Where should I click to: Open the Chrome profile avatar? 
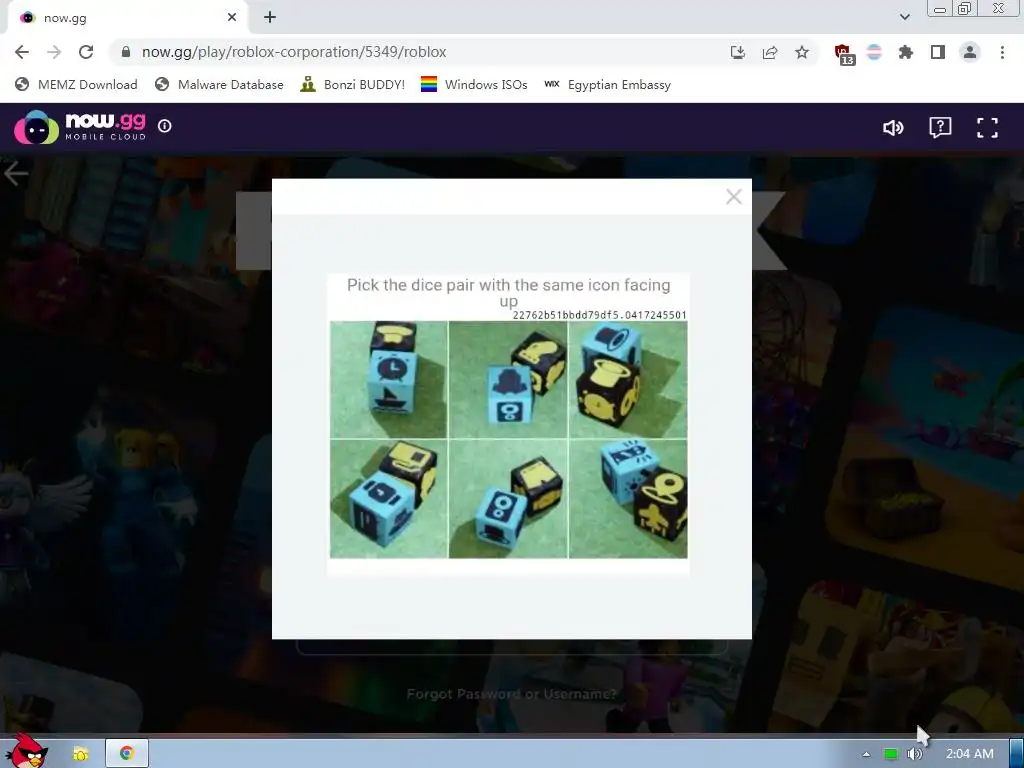click(970, 52)
